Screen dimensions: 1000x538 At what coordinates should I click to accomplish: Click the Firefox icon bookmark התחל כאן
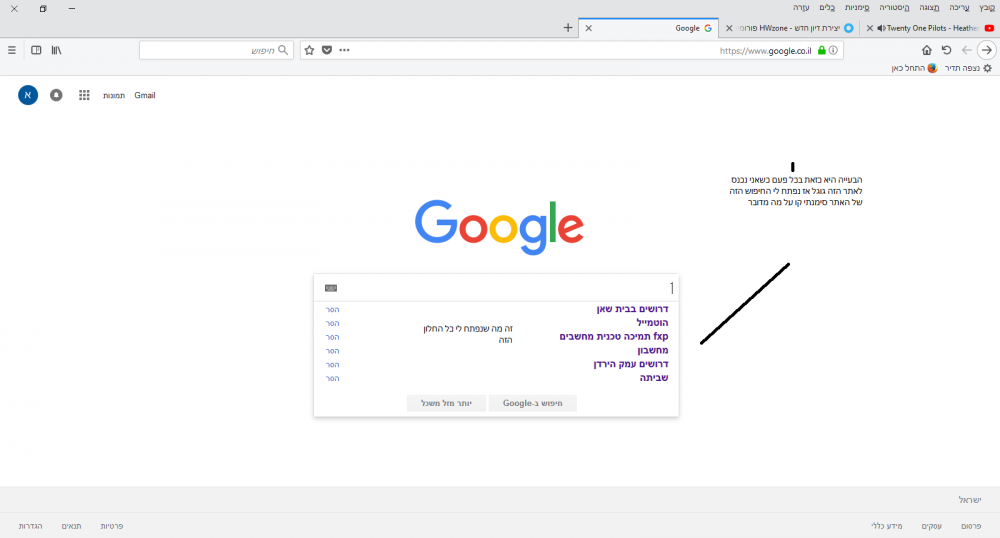[x=915, y=68]
